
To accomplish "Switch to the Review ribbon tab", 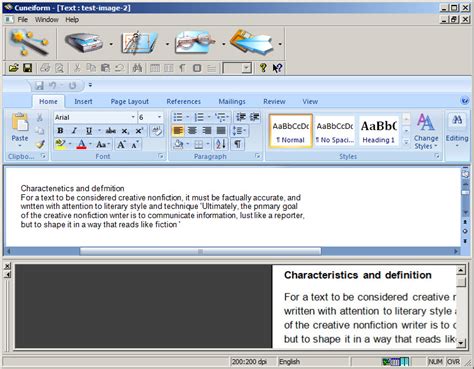I will (x=274, y=101).
